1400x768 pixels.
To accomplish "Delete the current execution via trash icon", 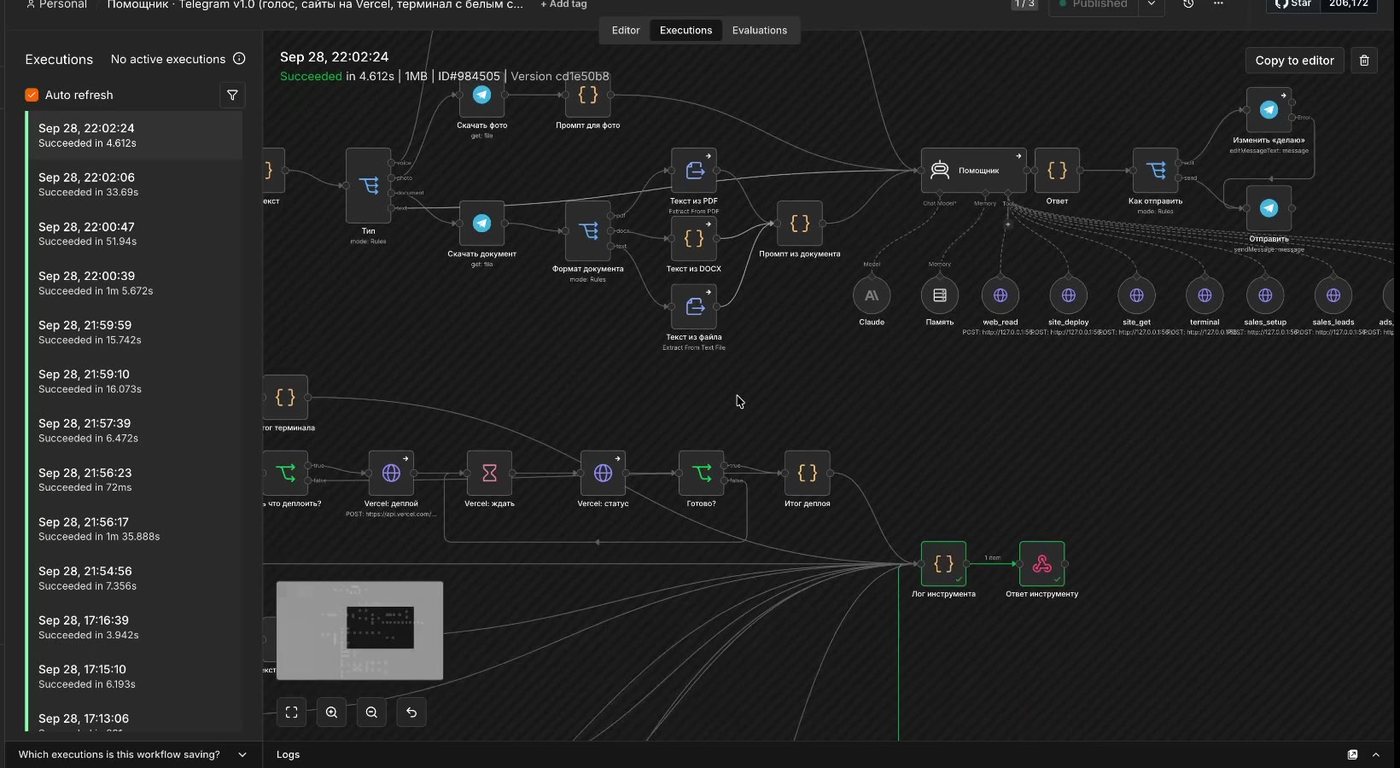I will 1364,60.
